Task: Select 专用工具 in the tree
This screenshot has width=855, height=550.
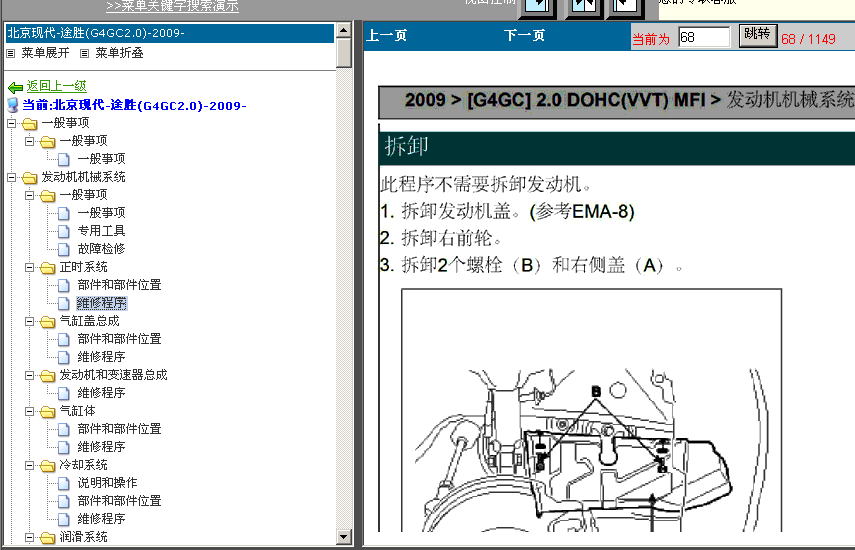Action: pos(101,231)
